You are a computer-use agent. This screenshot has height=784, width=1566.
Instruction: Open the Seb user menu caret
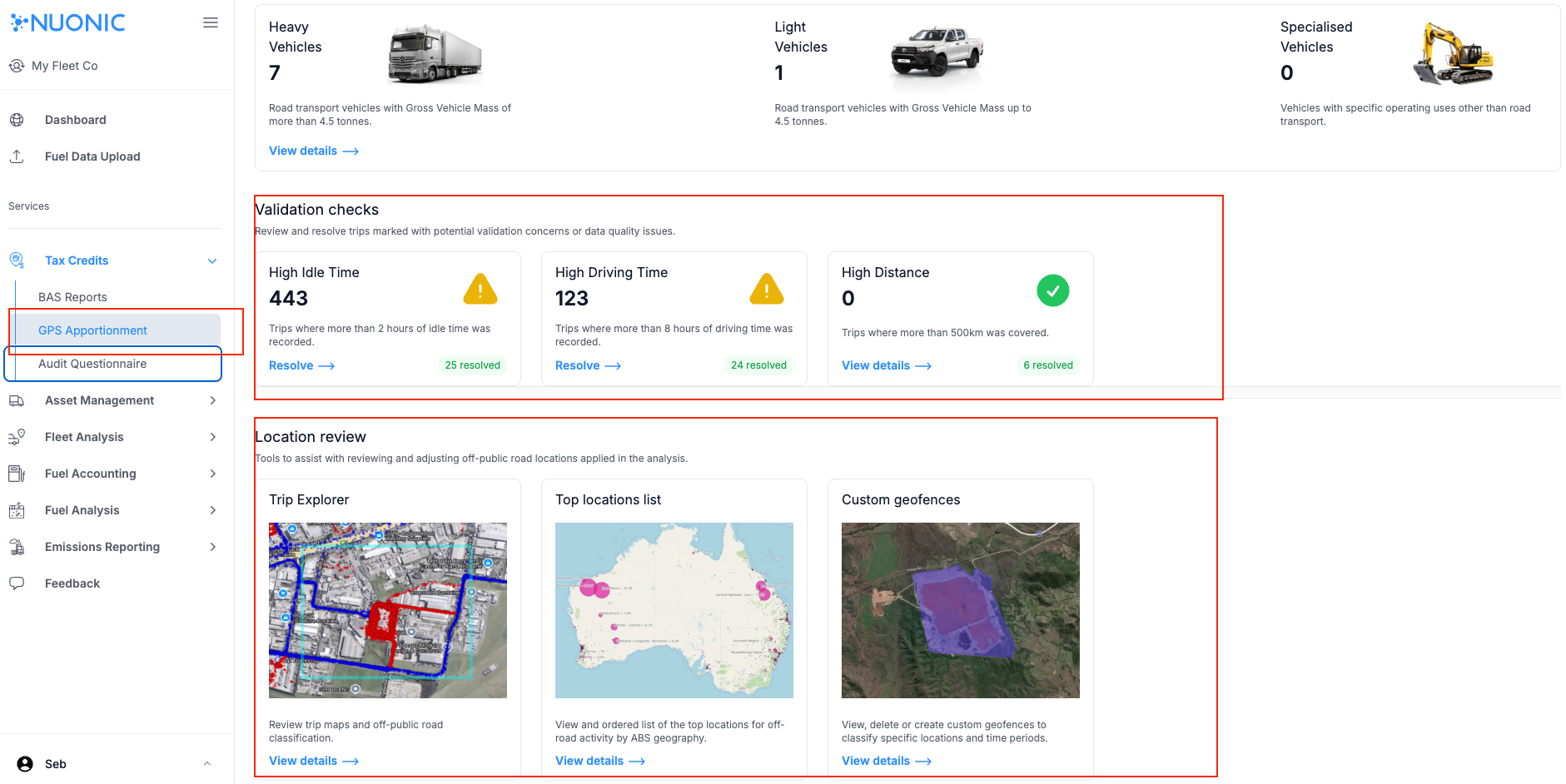[x=207, y=764]
